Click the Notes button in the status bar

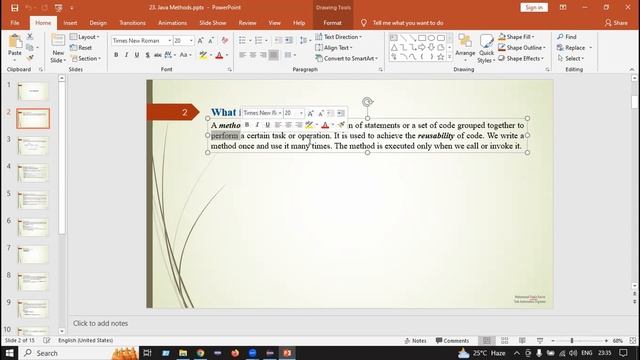416,340
